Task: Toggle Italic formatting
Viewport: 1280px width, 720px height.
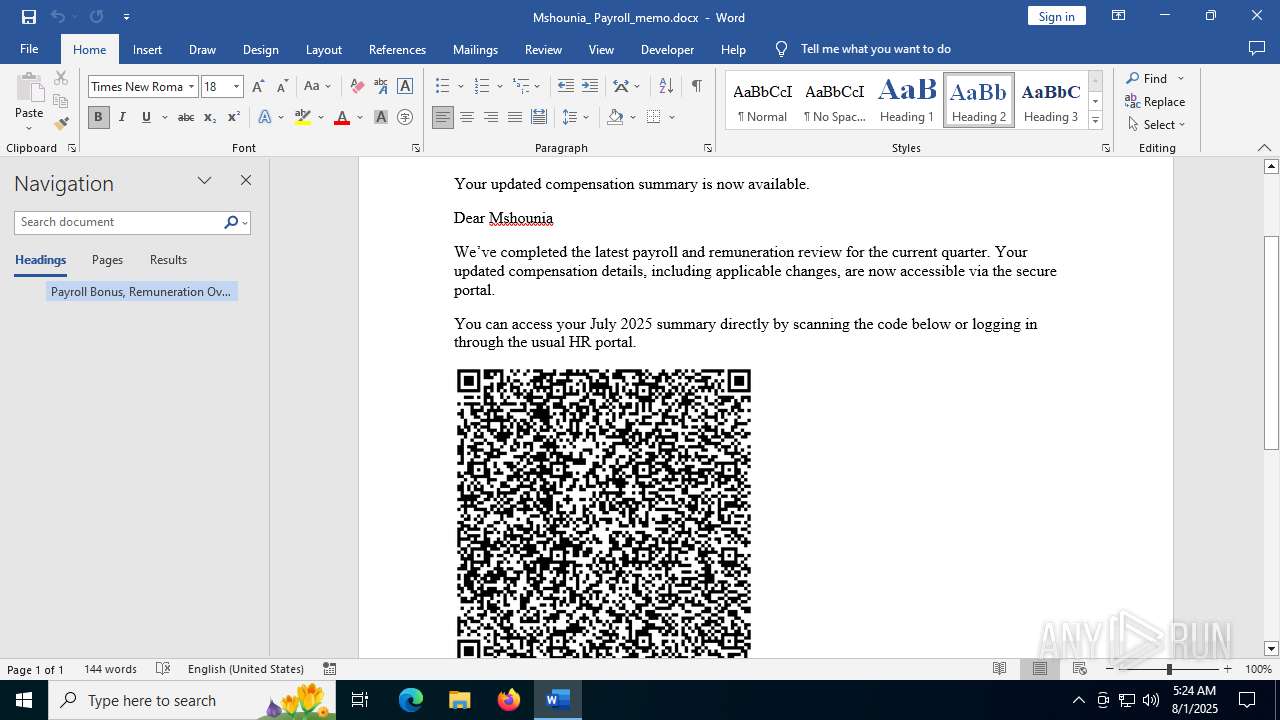Action: [122, 118]
